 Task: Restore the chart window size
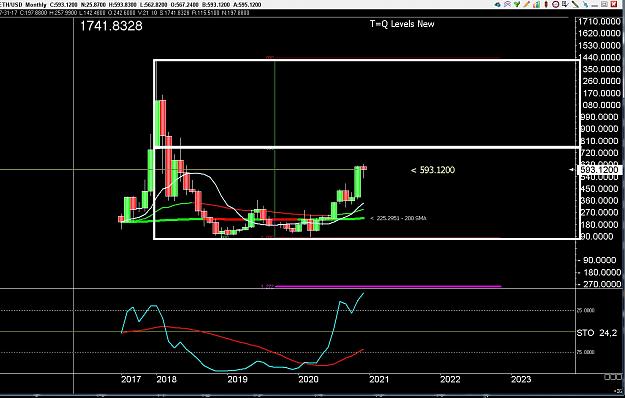[604, 4]
